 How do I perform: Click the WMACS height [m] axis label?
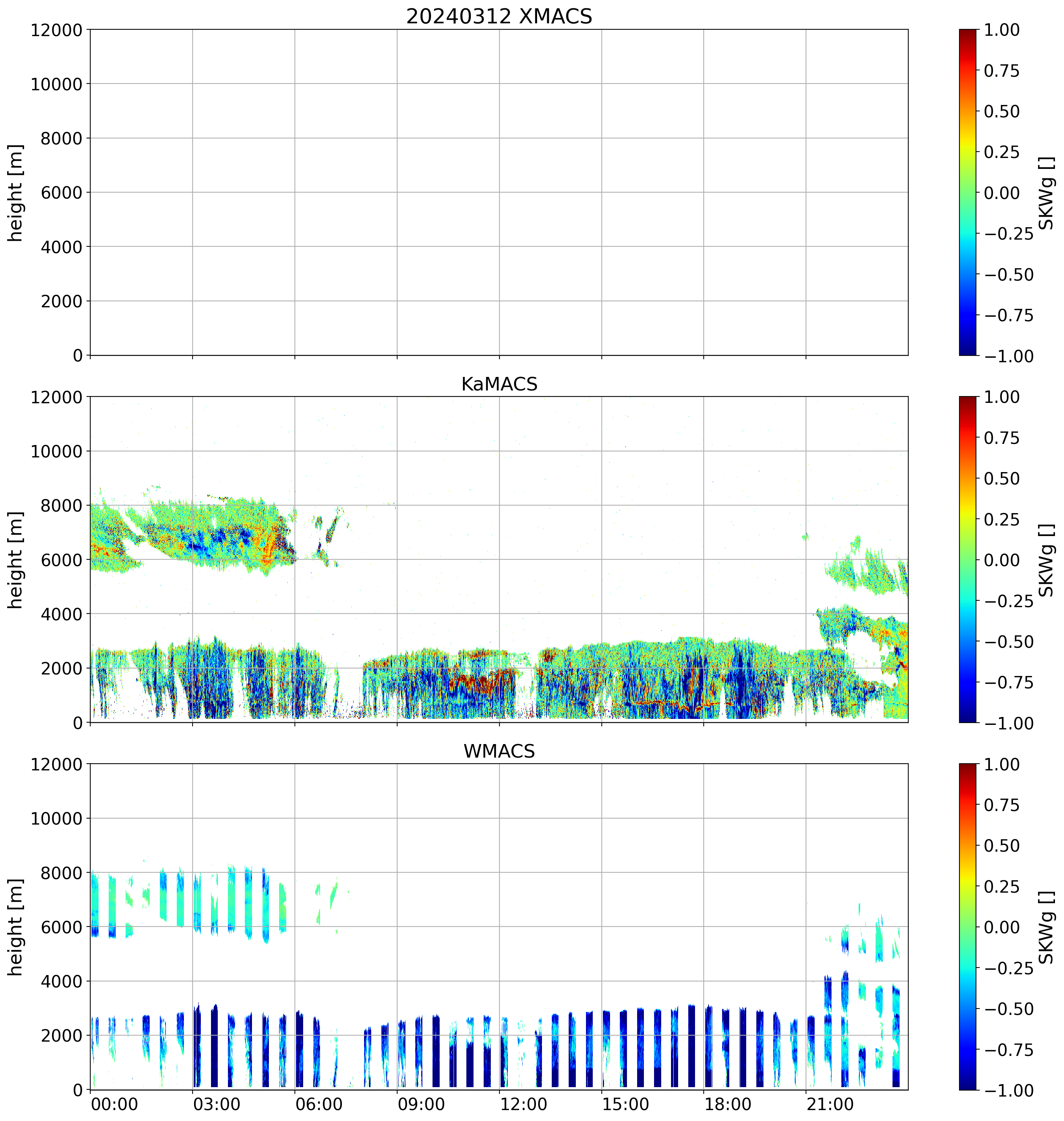15,927
